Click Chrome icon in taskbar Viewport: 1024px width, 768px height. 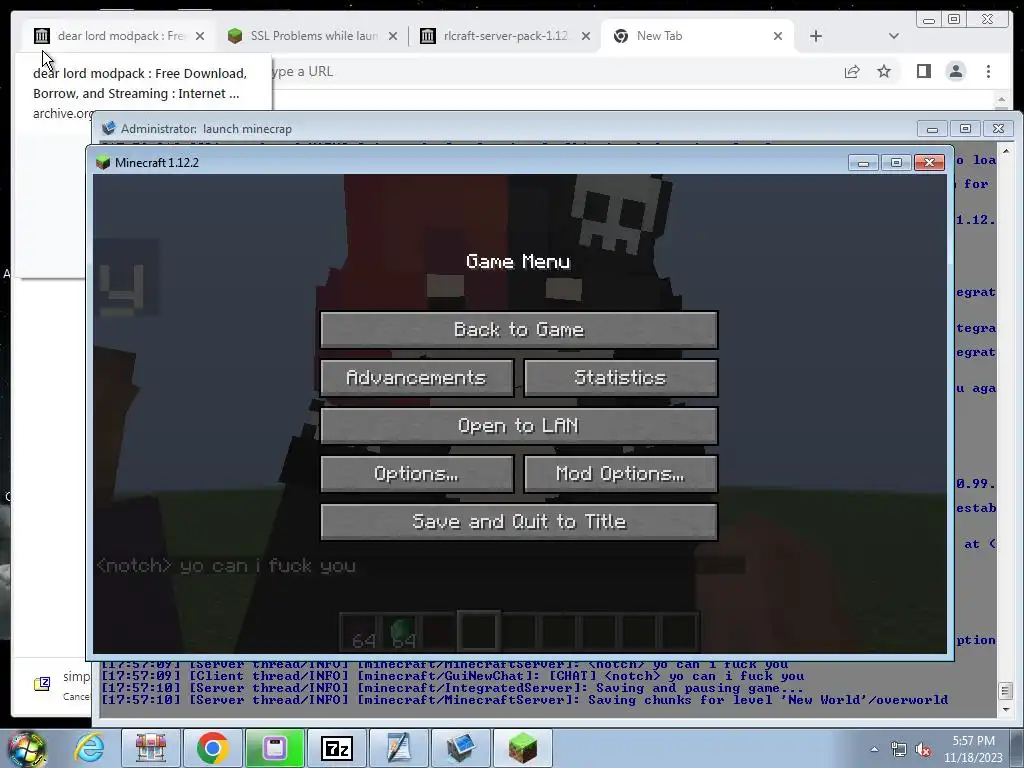click(212, 748)
